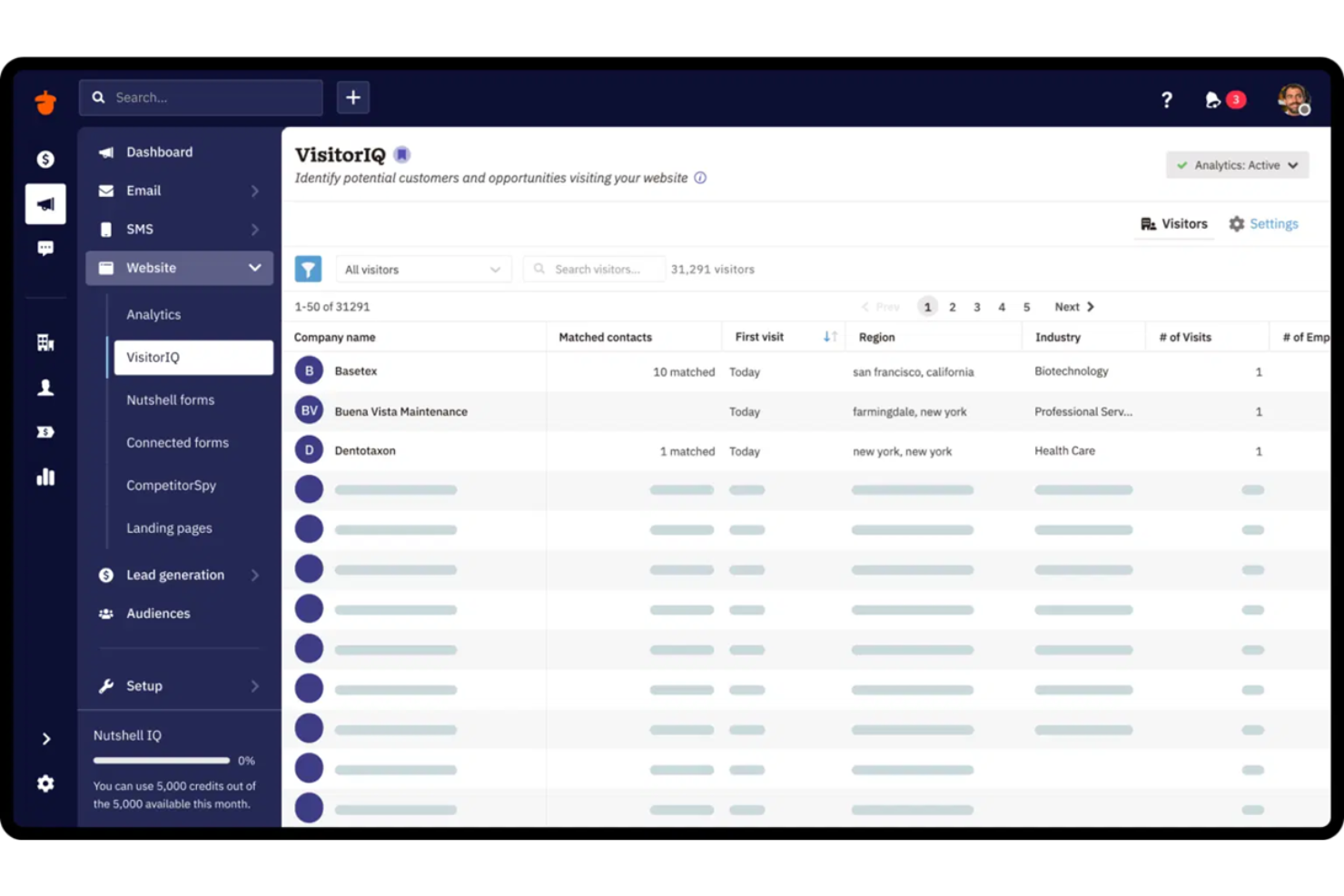Click the help question mark icon

[1167, 100]
